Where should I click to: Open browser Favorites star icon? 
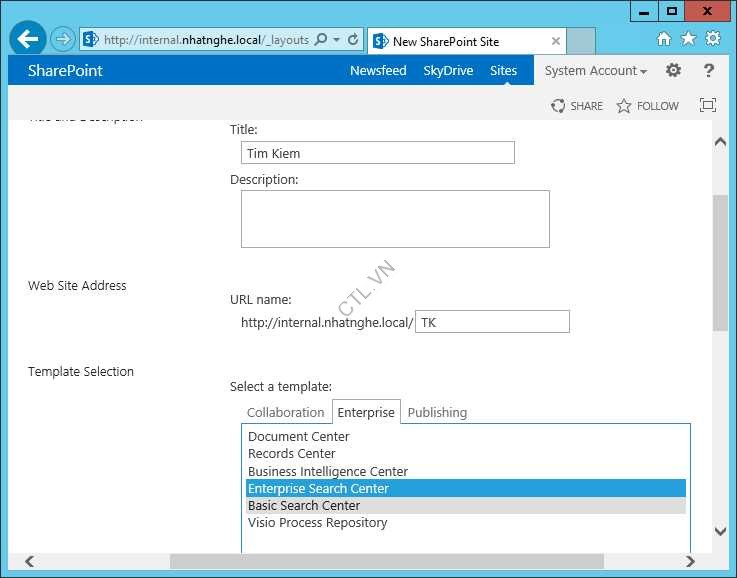coord(688,39)
